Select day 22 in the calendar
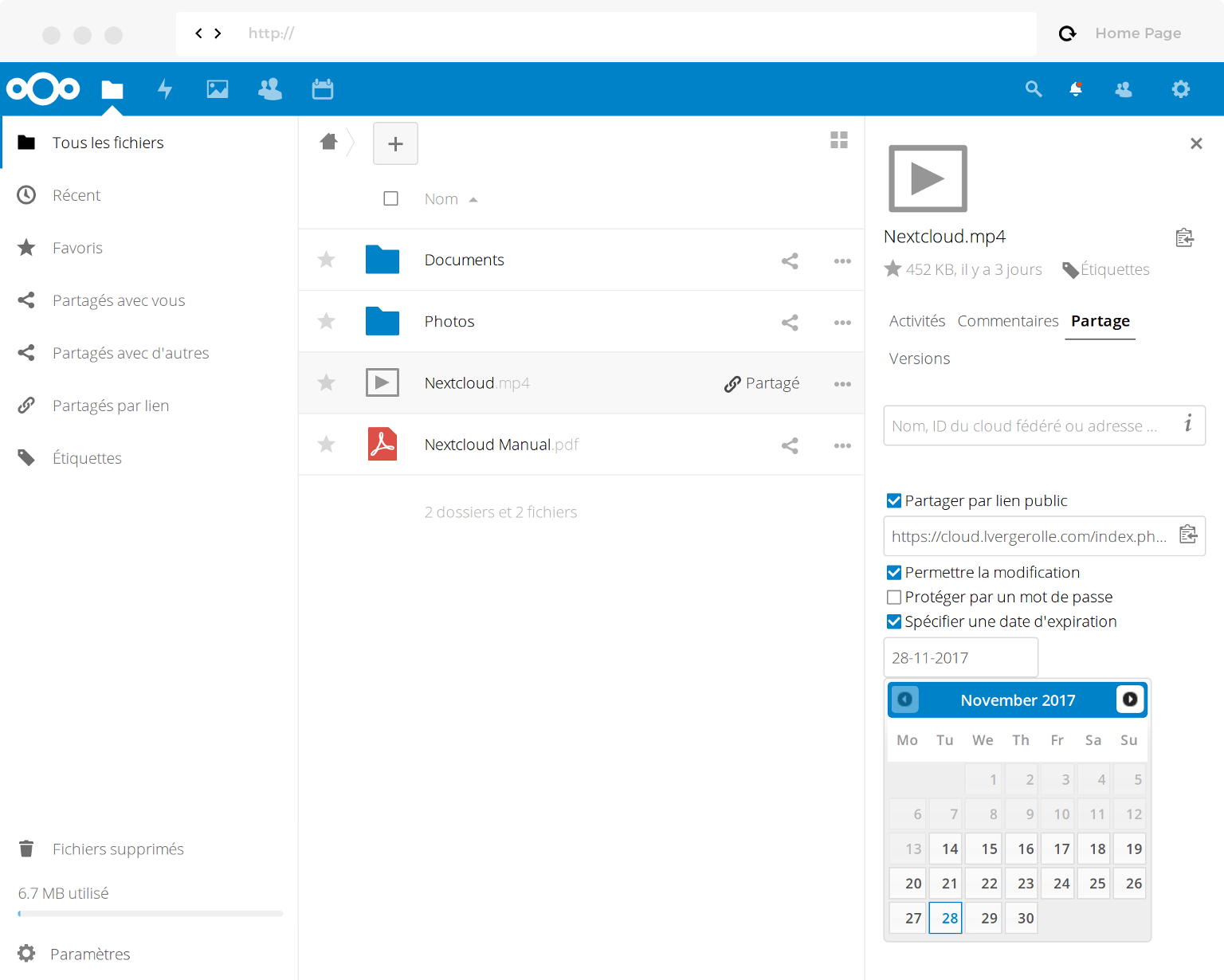 point(989,884)
